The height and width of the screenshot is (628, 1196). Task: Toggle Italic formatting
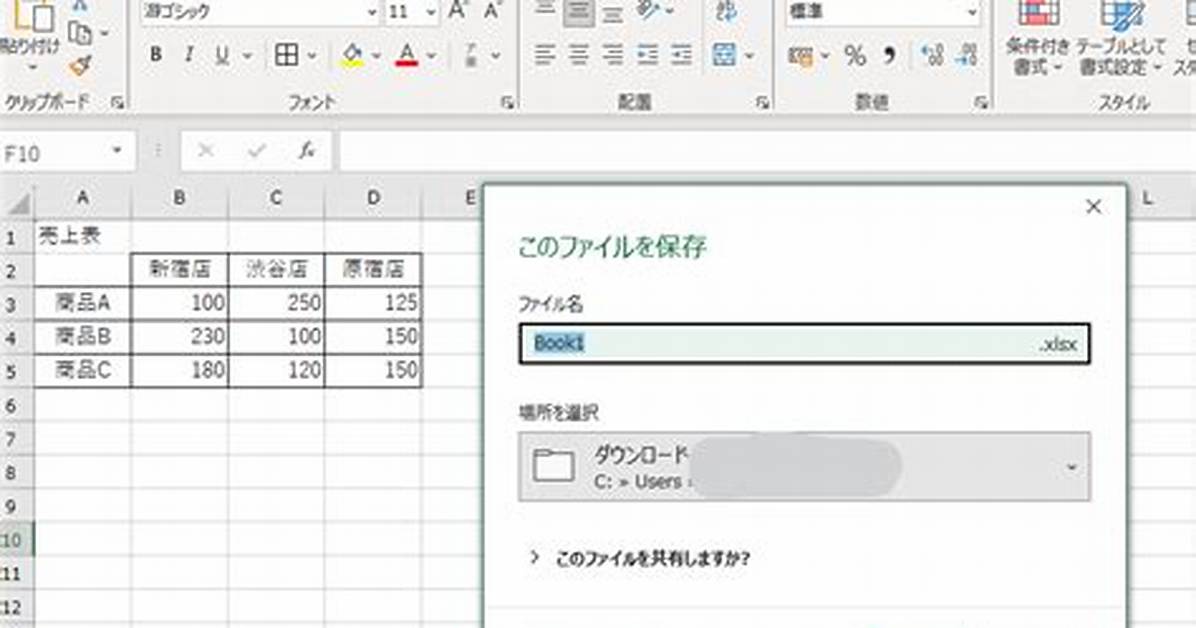point(188,55)
